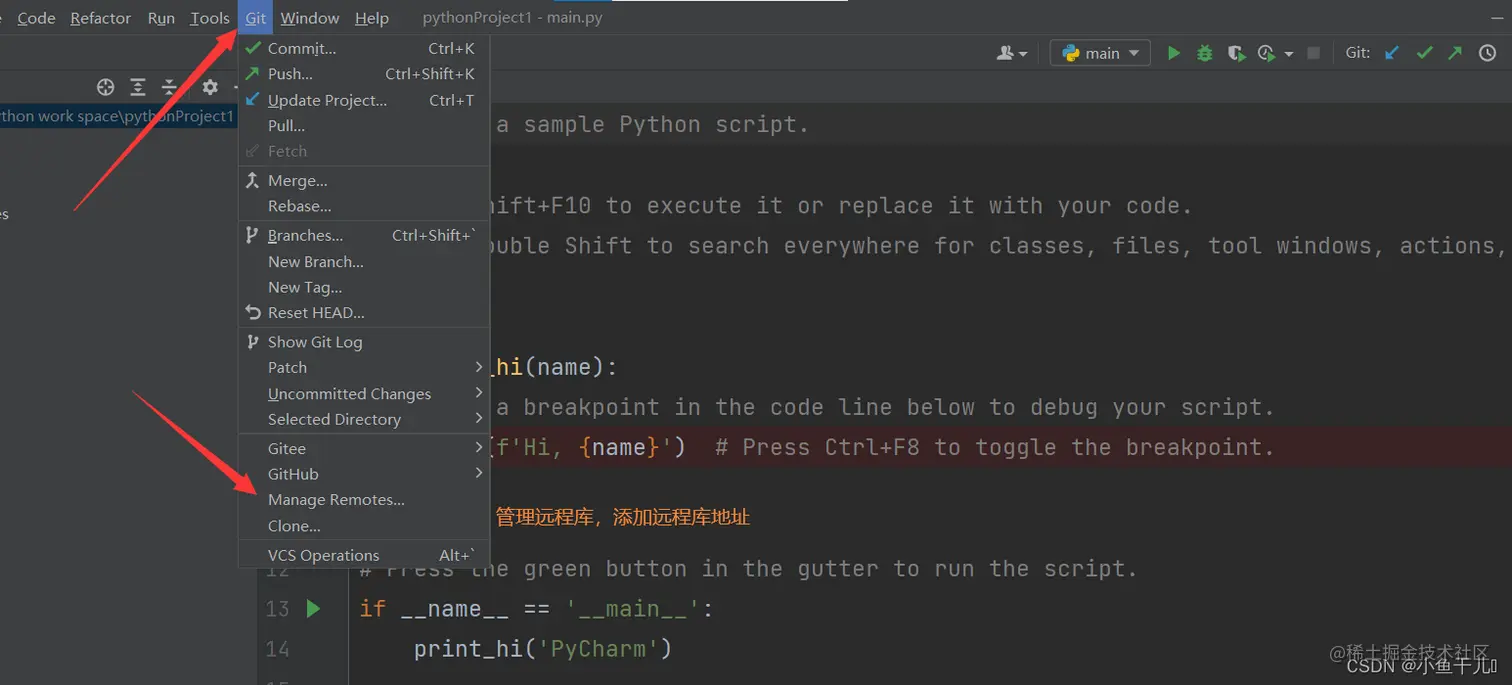Update project via blue Git toolbar arrow
Screen dimensions: 1512x685
coord(1392,53)
